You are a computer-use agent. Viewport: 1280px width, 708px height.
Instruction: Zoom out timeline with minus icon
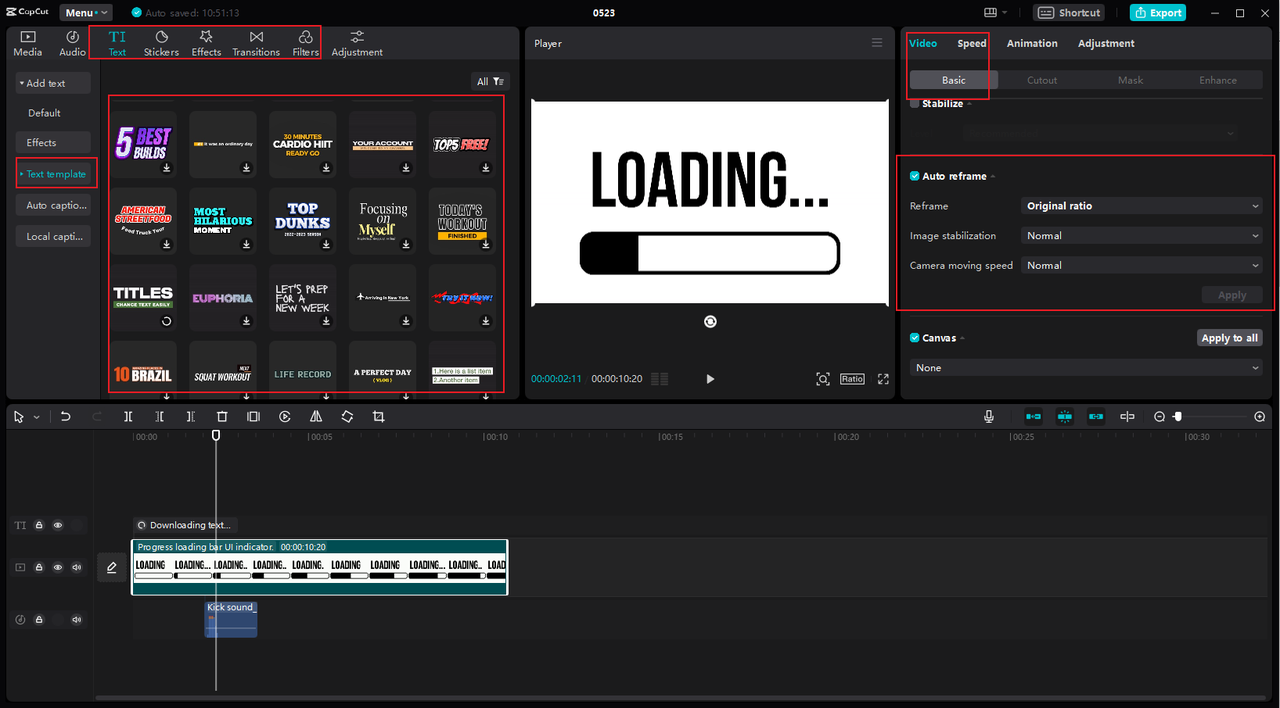point(1159,416)
